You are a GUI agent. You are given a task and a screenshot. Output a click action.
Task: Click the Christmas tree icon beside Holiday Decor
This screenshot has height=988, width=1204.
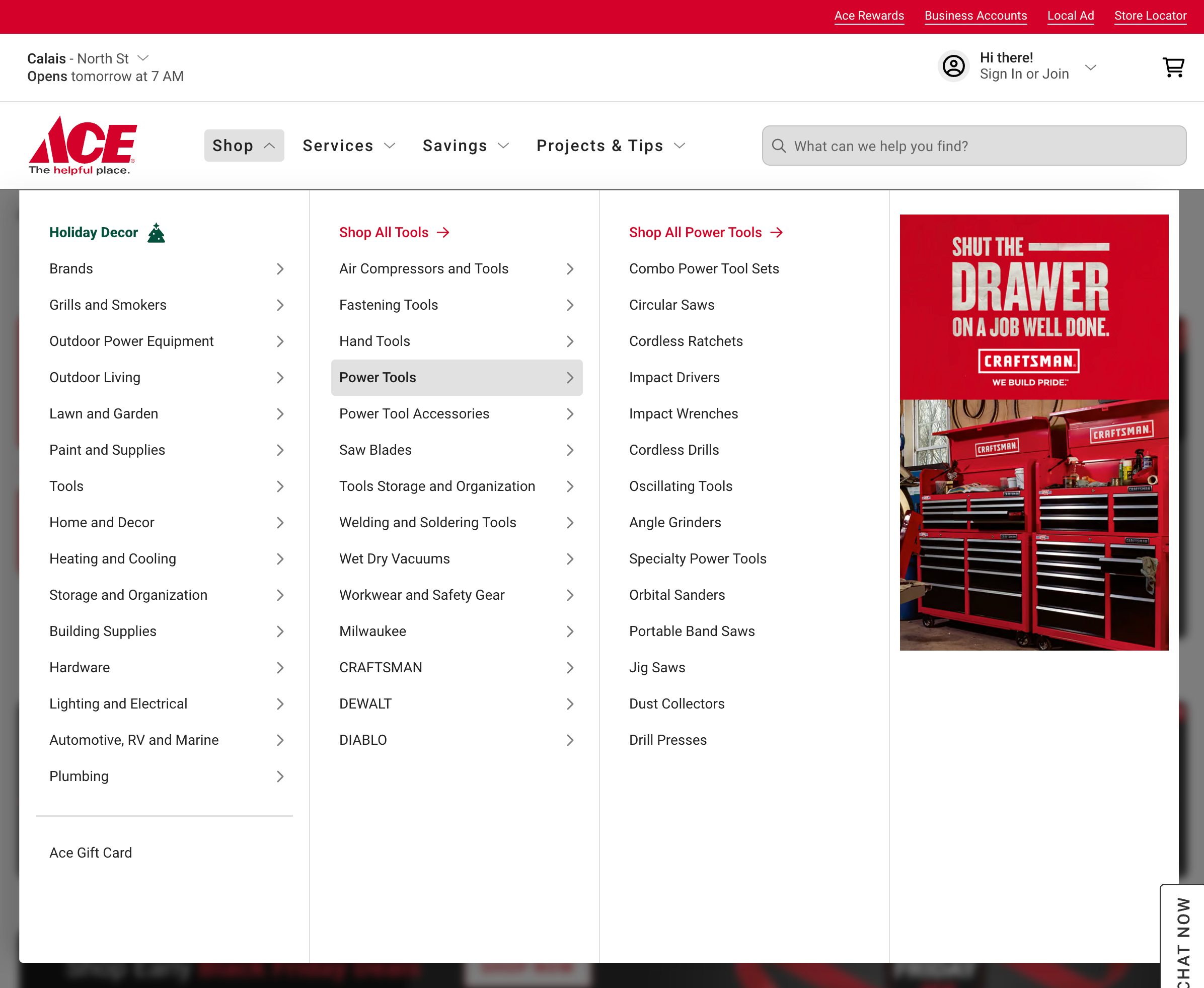[x=156, y=232]
